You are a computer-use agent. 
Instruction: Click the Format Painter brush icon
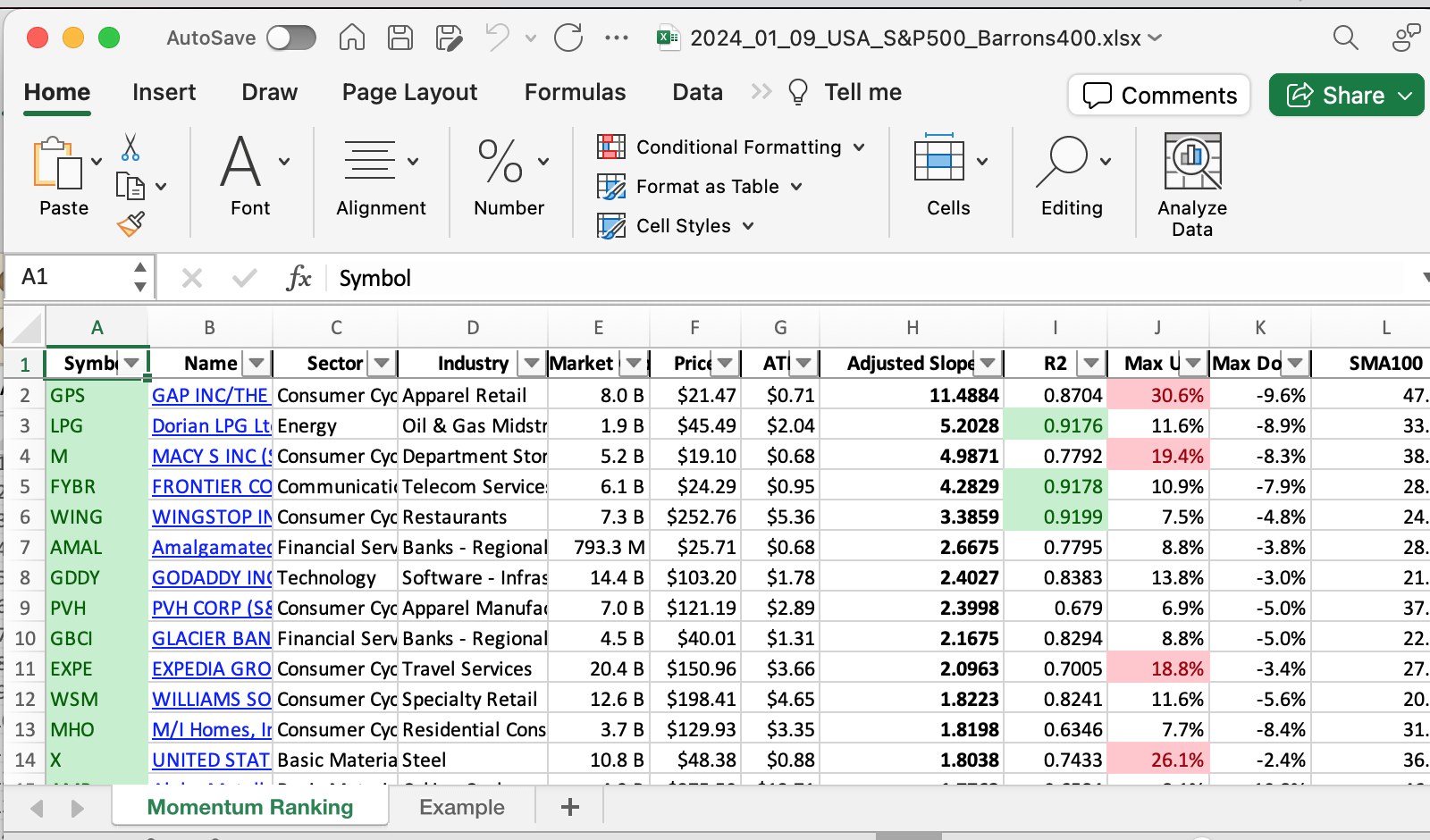[130, 223]
